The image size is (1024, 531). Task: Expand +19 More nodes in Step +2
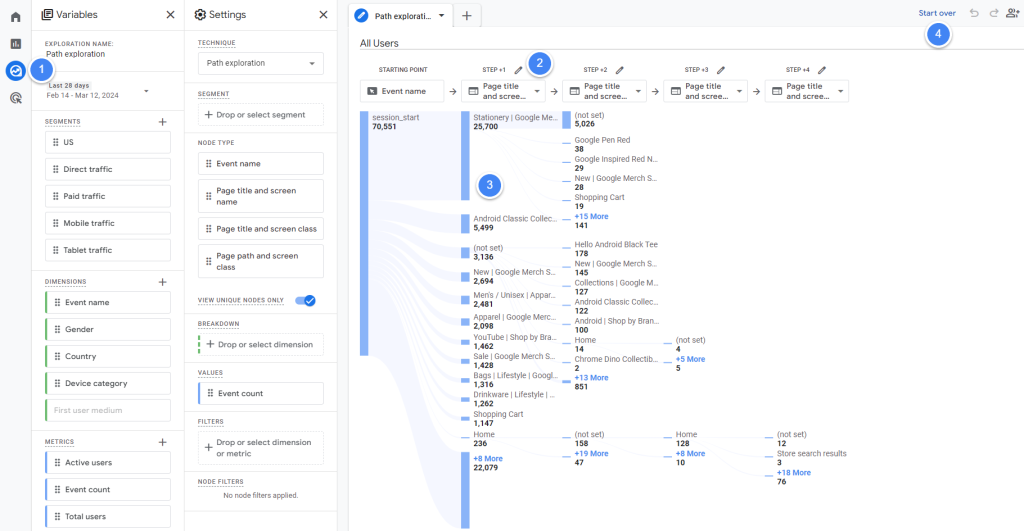(591, 453)
